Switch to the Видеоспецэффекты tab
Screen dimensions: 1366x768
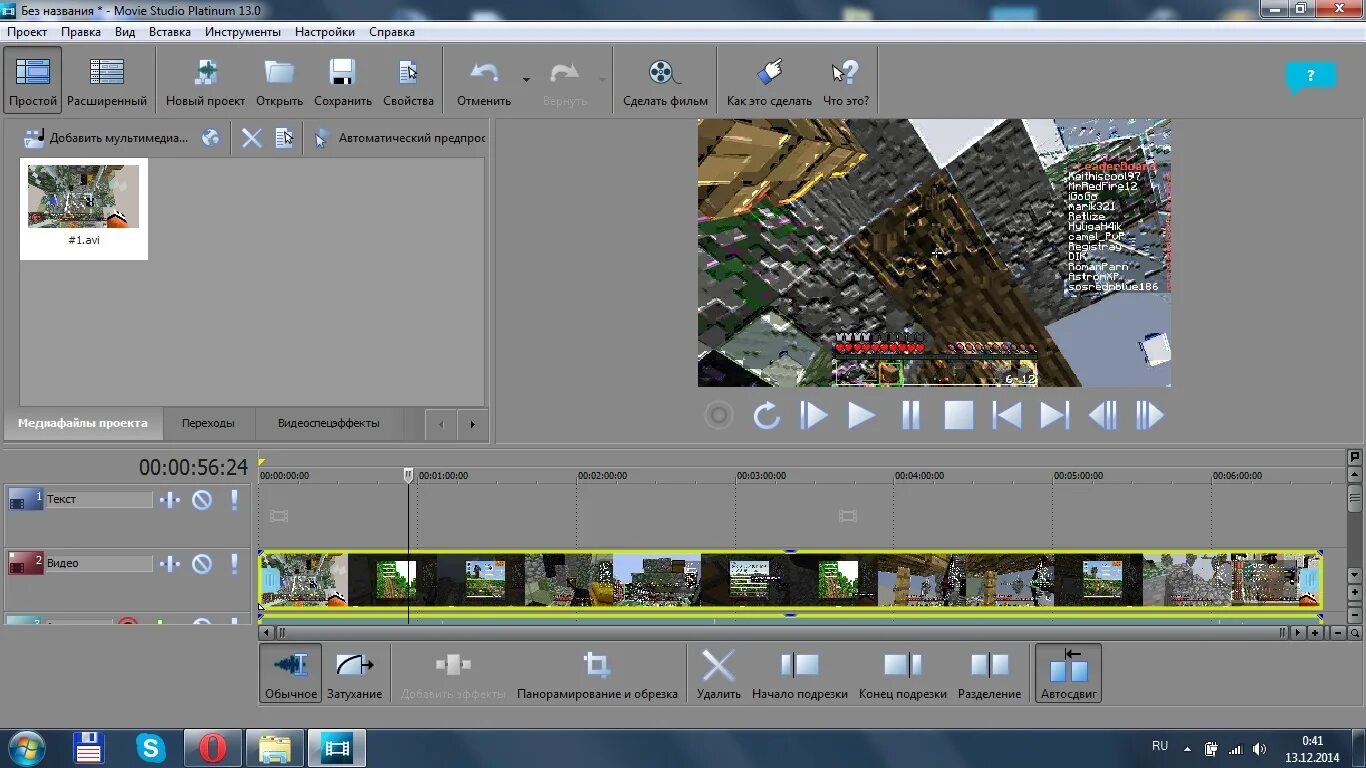click(329, 423)
